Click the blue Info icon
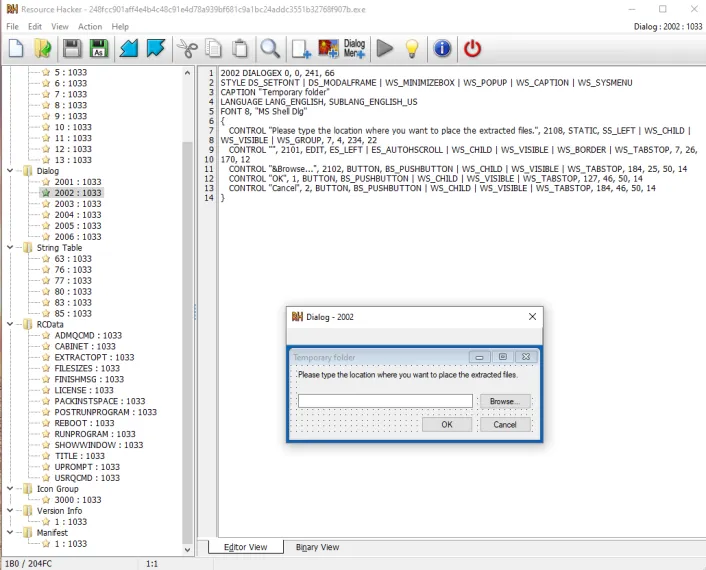This screenshot has height=570, width=706. pos(442,48)
